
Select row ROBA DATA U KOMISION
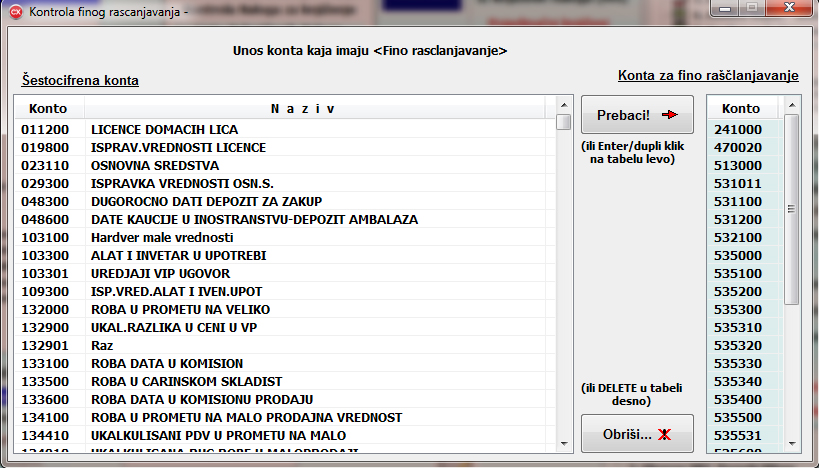pos(285,364)
